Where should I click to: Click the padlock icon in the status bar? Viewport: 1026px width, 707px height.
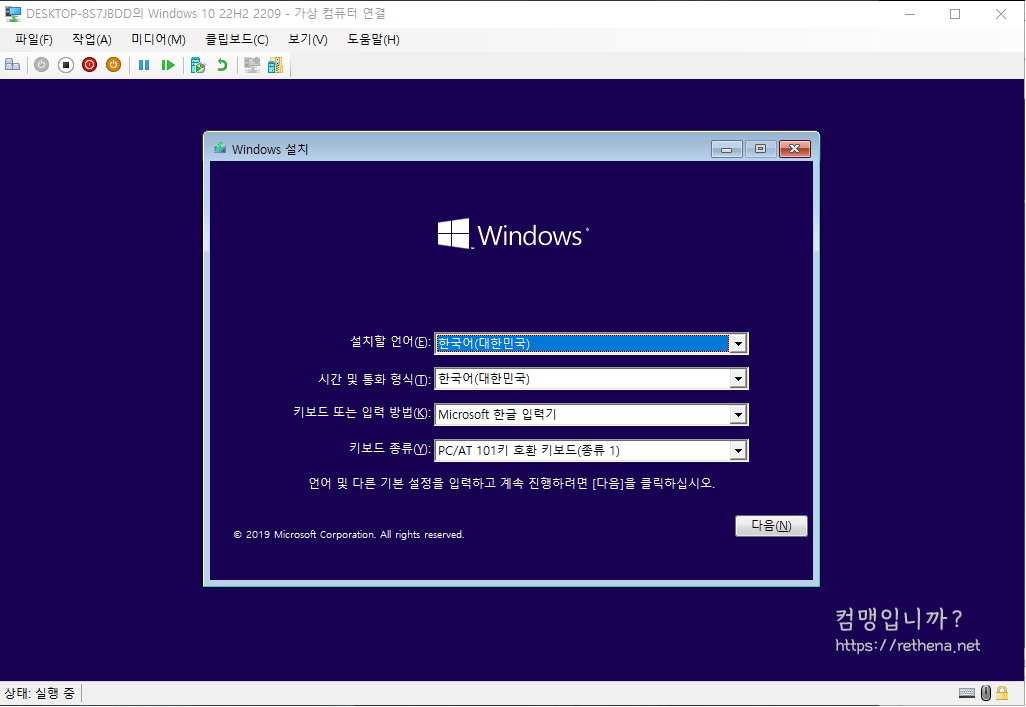[1002, 693]
